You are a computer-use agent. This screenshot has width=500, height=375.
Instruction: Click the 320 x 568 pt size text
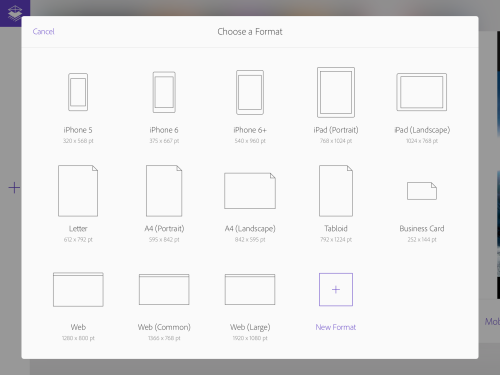78,141
